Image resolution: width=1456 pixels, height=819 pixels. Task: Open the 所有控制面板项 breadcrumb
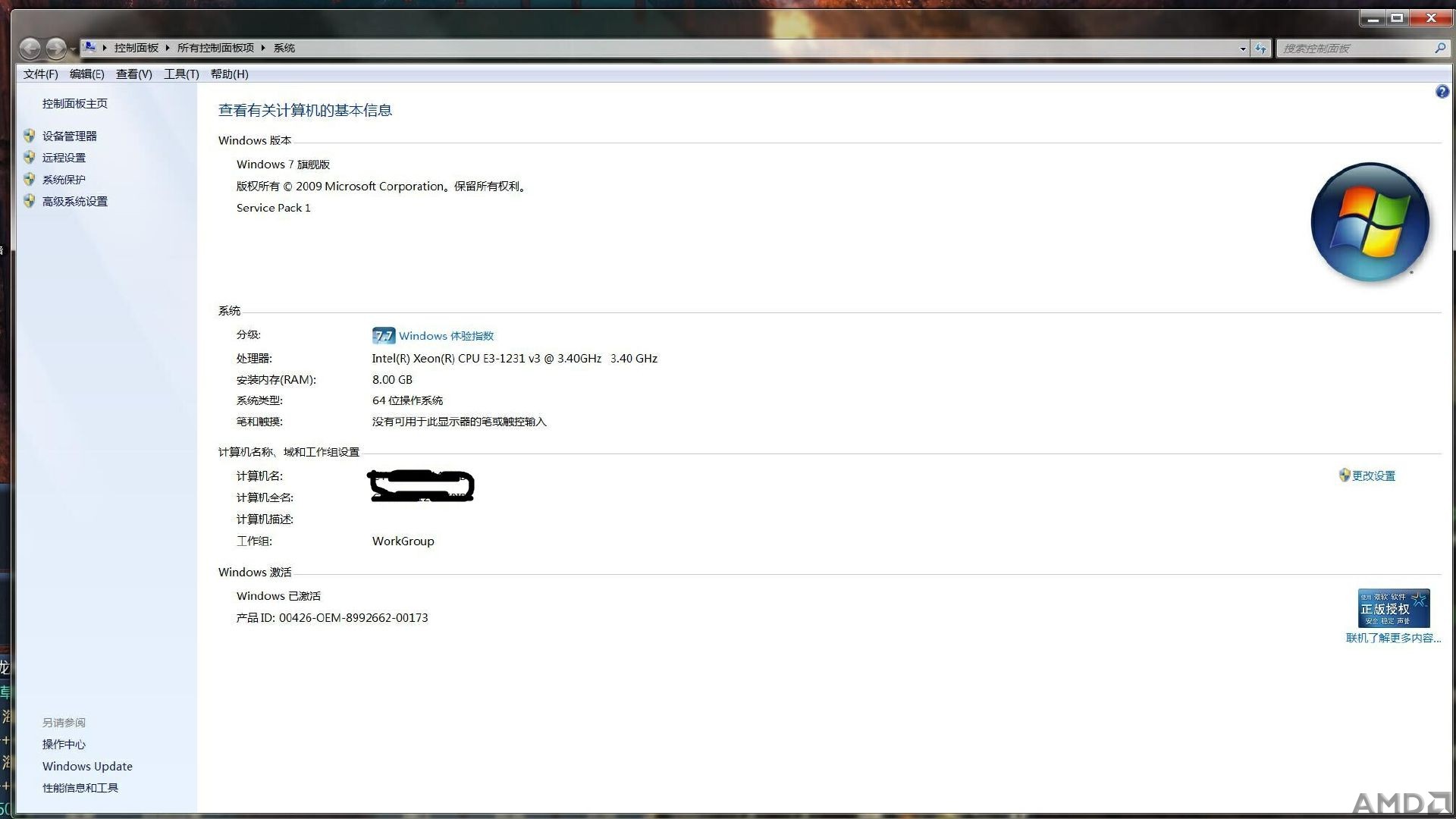tap(215, 48)
